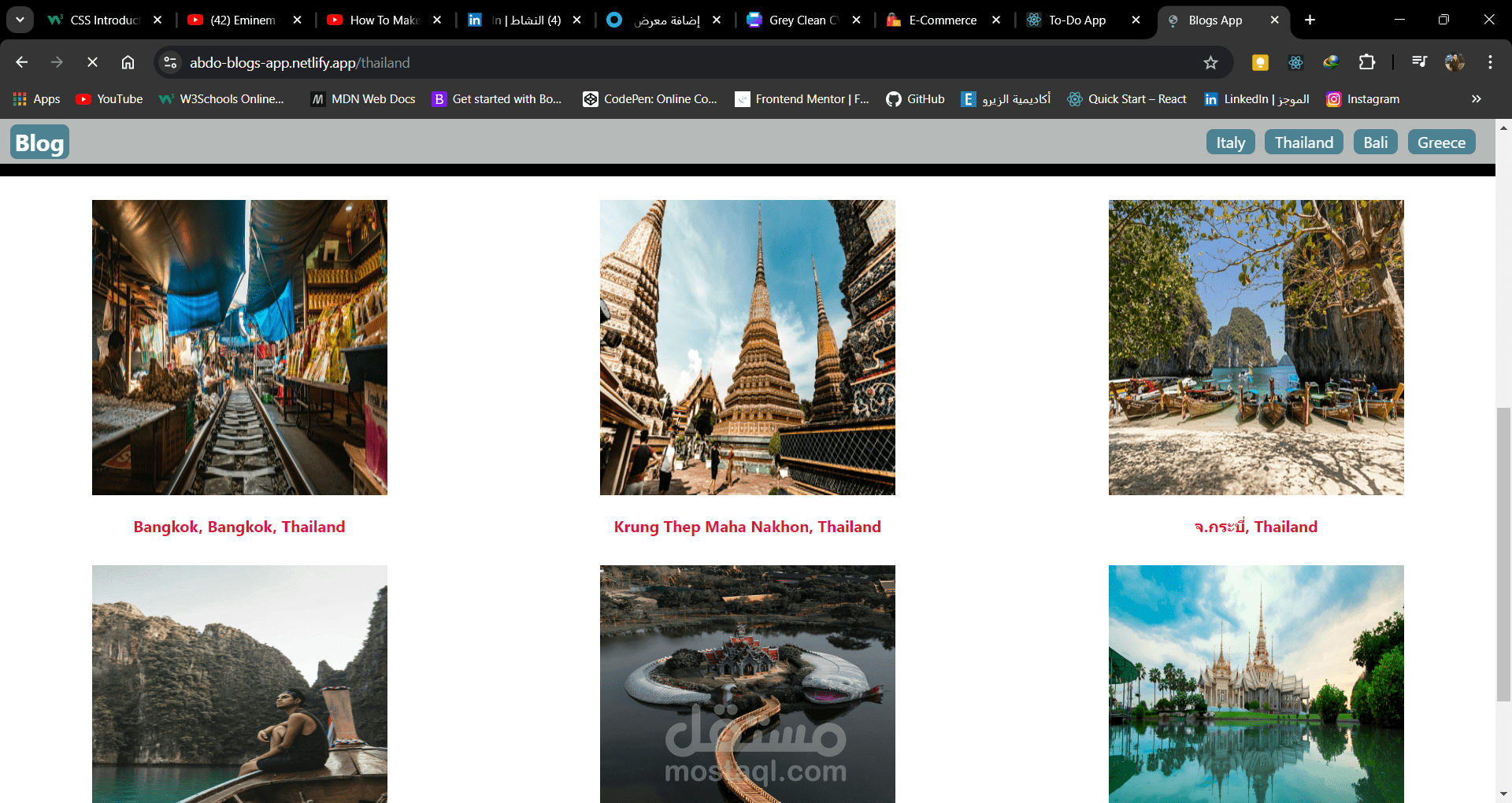Stop loading the page

coord(92,62)
